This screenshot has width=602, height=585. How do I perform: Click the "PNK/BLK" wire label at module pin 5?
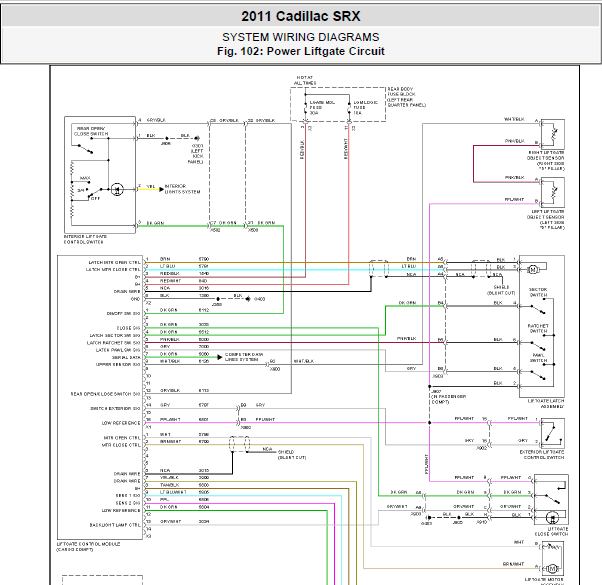click(x=169, y=339)
